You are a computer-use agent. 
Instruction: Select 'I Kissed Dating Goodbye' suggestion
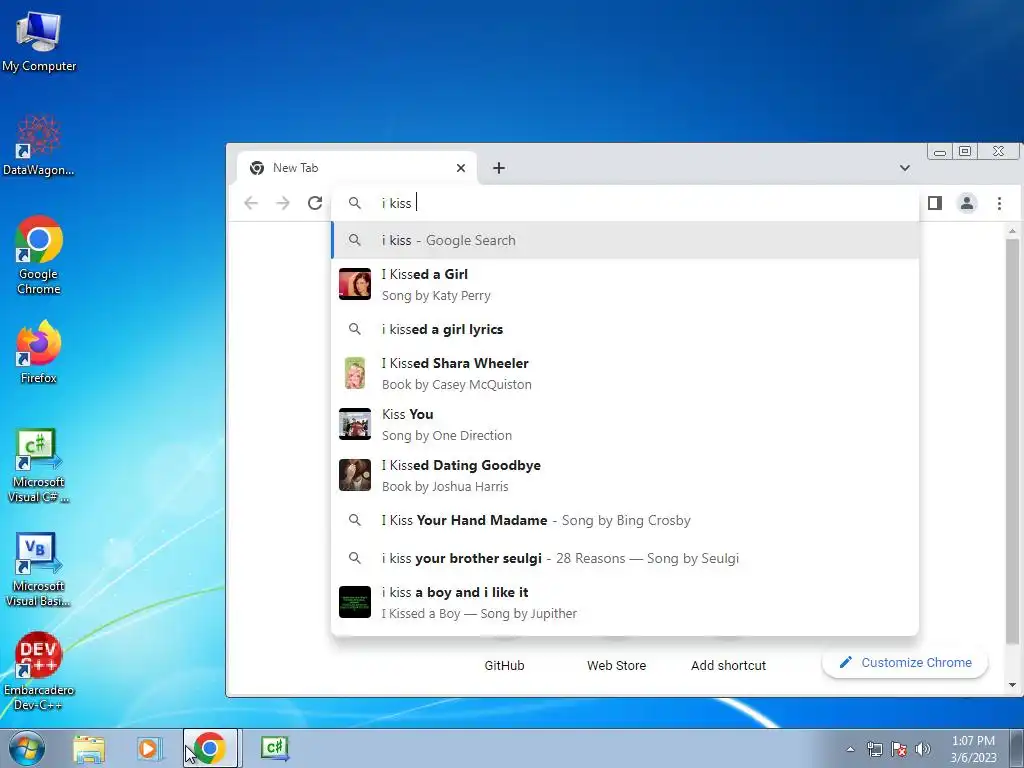tap(625, 475)
